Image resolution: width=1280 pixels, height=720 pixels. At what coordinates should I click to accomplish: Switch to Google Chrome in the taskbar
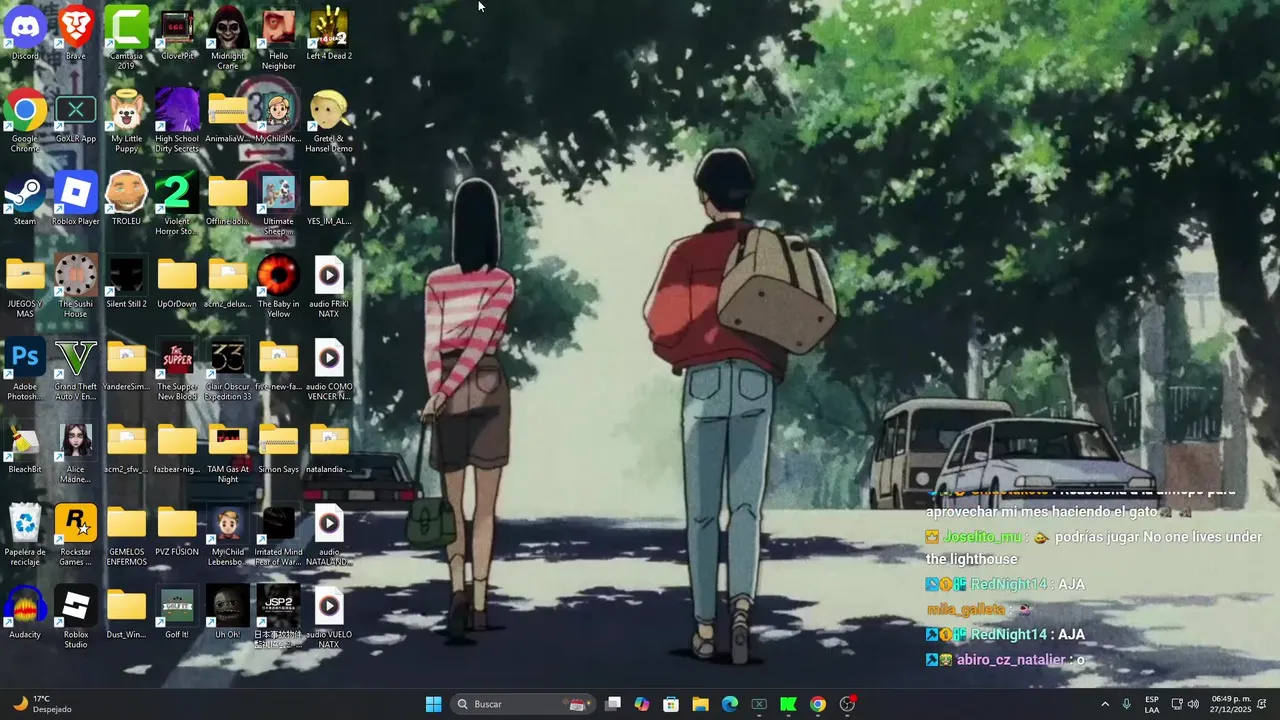(818, 704)
